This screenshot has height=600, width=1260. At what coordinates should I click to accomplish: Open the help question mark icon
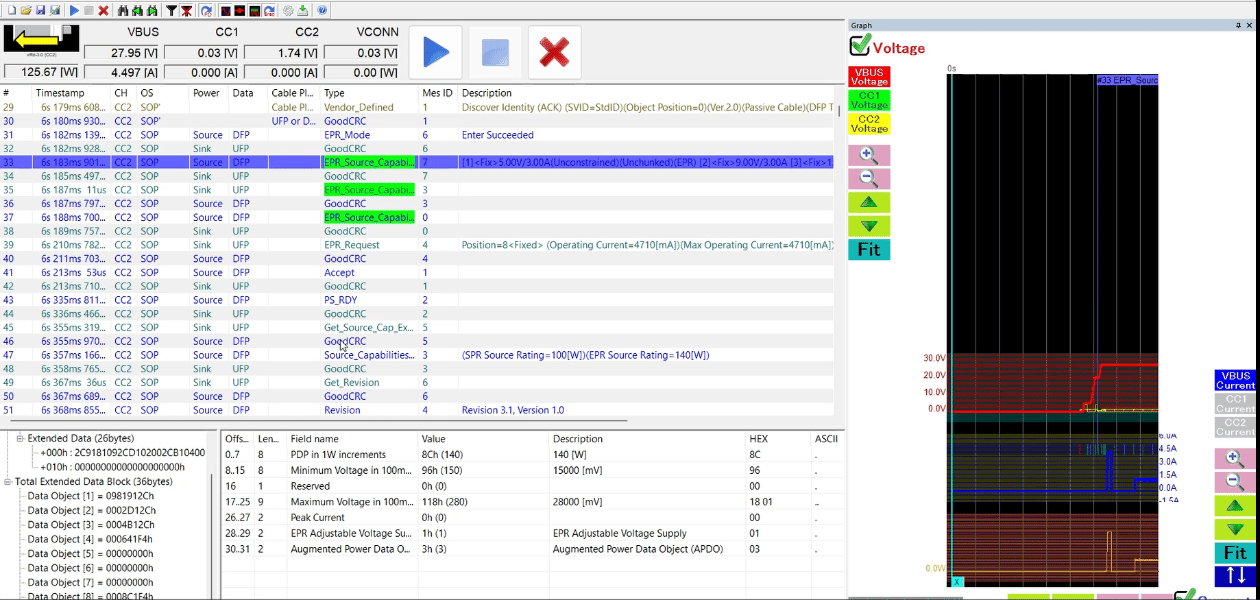point(322,10)
